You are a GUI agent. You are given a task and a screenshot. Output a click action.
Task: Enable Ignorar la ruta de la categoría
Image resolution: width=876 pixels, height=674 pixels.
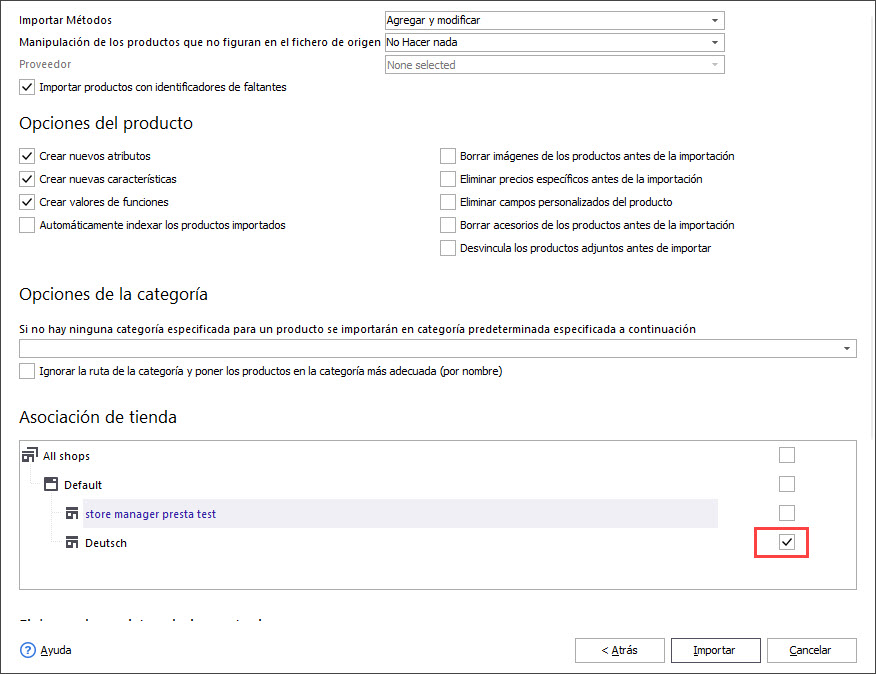pos(27,371)
